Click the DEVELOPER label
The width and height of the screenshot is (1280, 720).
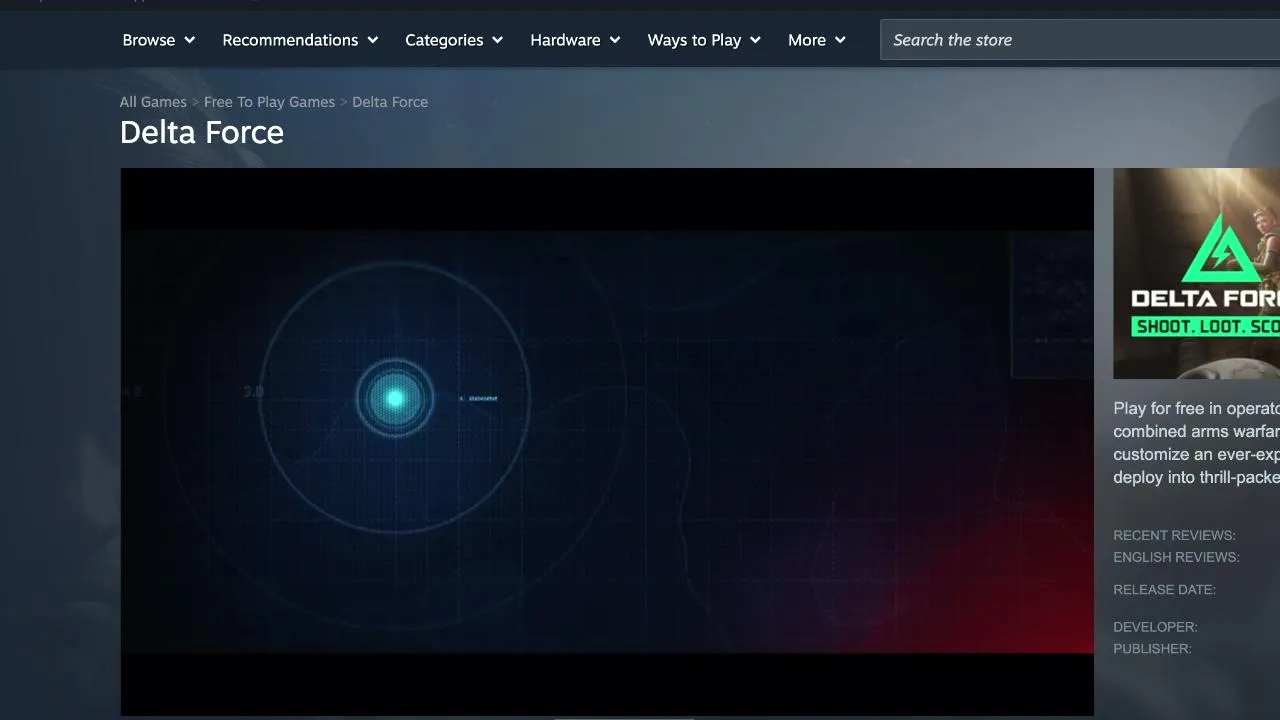[x=1155, y=627]
